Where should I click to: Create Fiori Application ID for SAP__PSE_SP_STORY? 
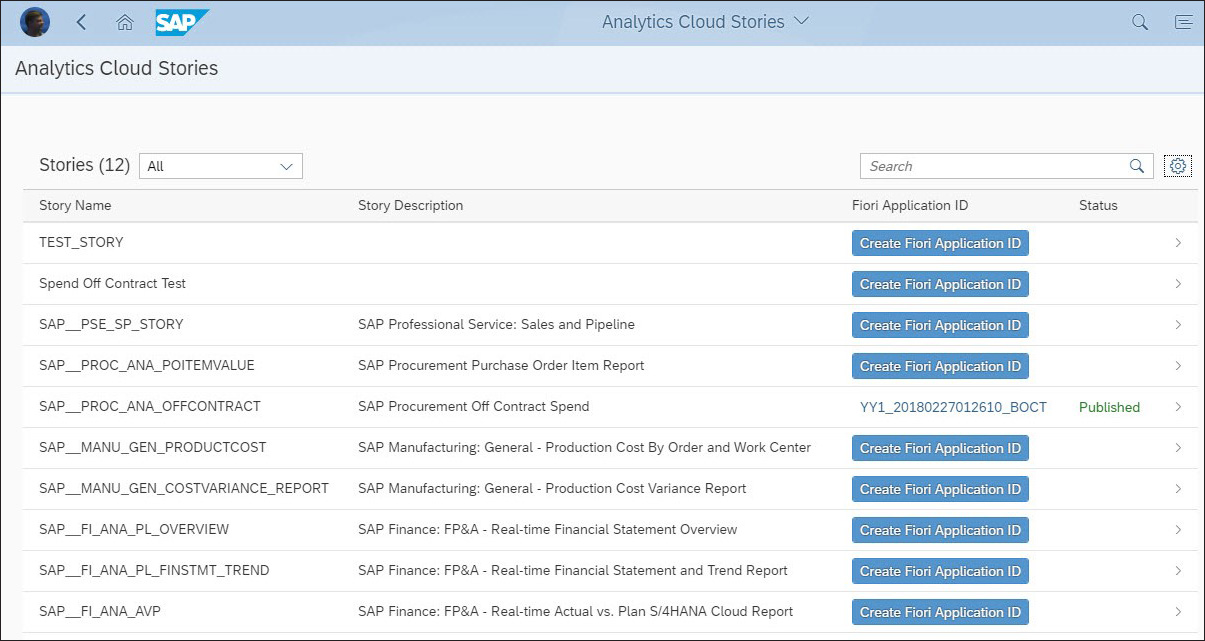point(940,325)
